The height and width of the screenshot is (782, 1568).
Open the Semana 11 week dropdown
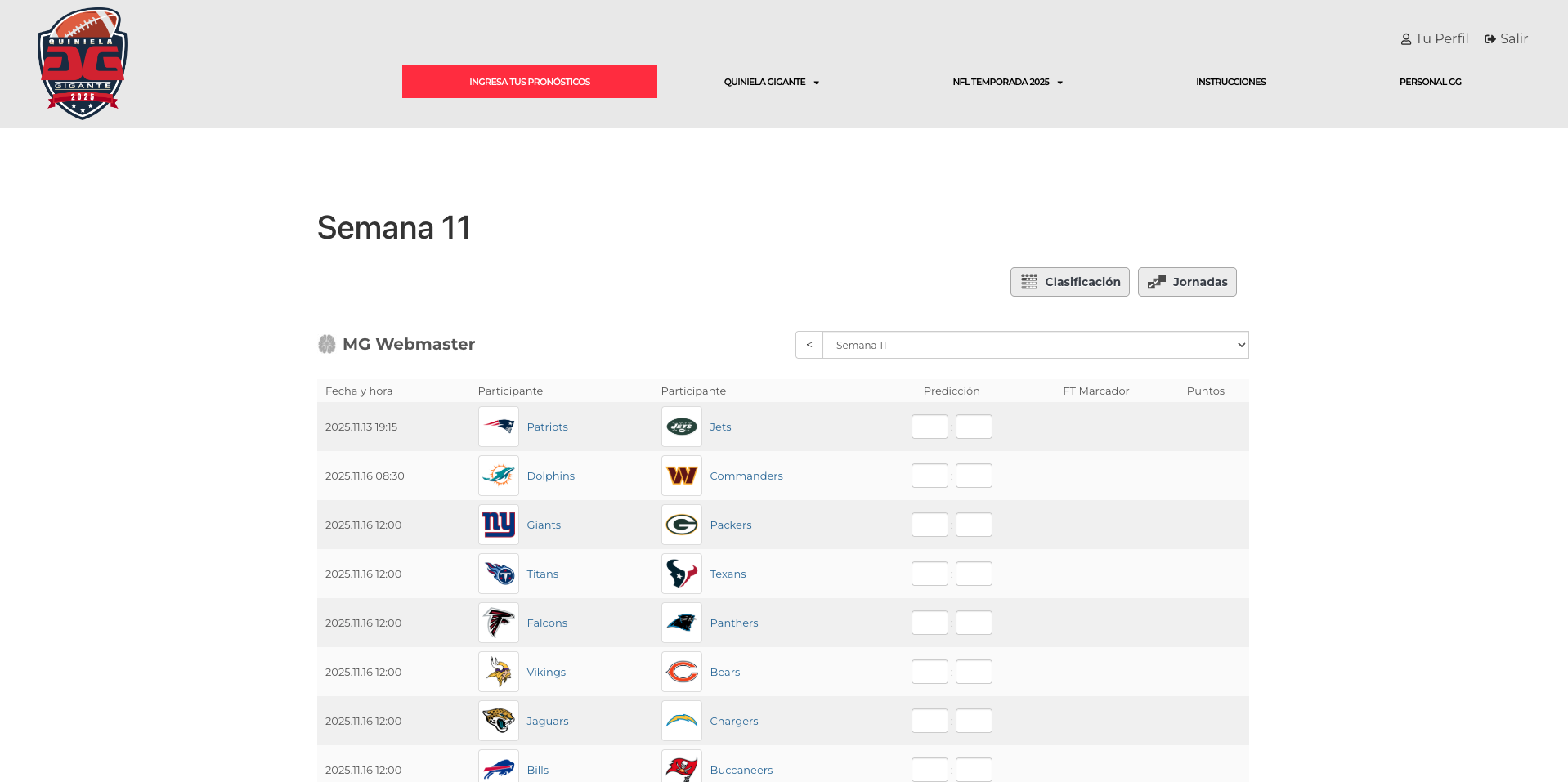point(1035,345)
